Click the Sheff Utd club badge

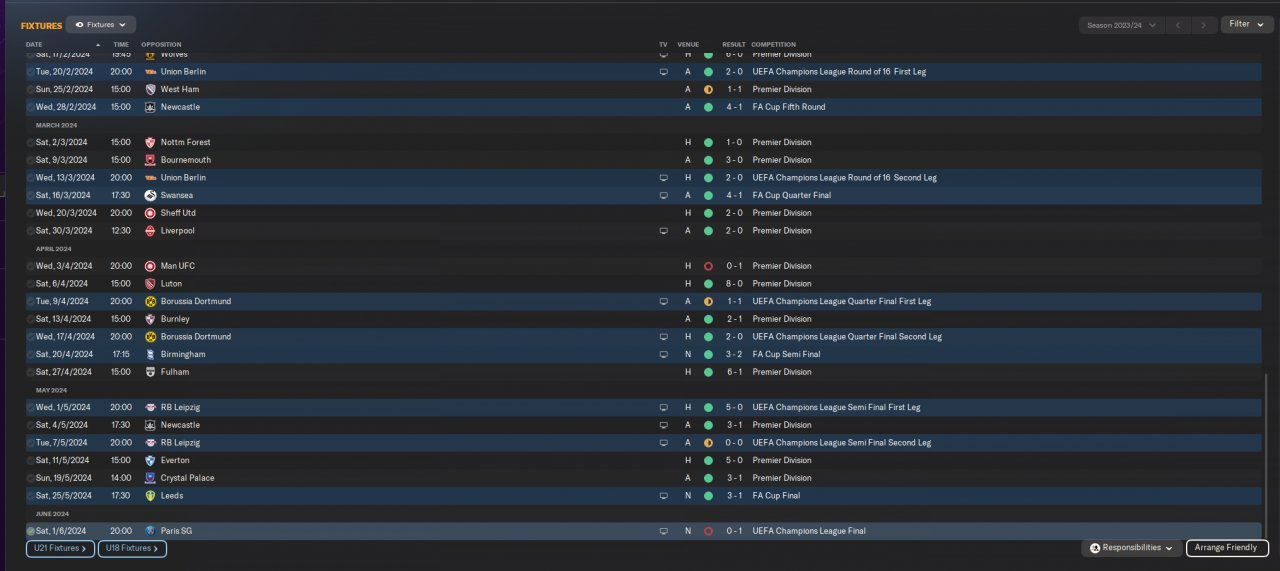click(150, 213)
